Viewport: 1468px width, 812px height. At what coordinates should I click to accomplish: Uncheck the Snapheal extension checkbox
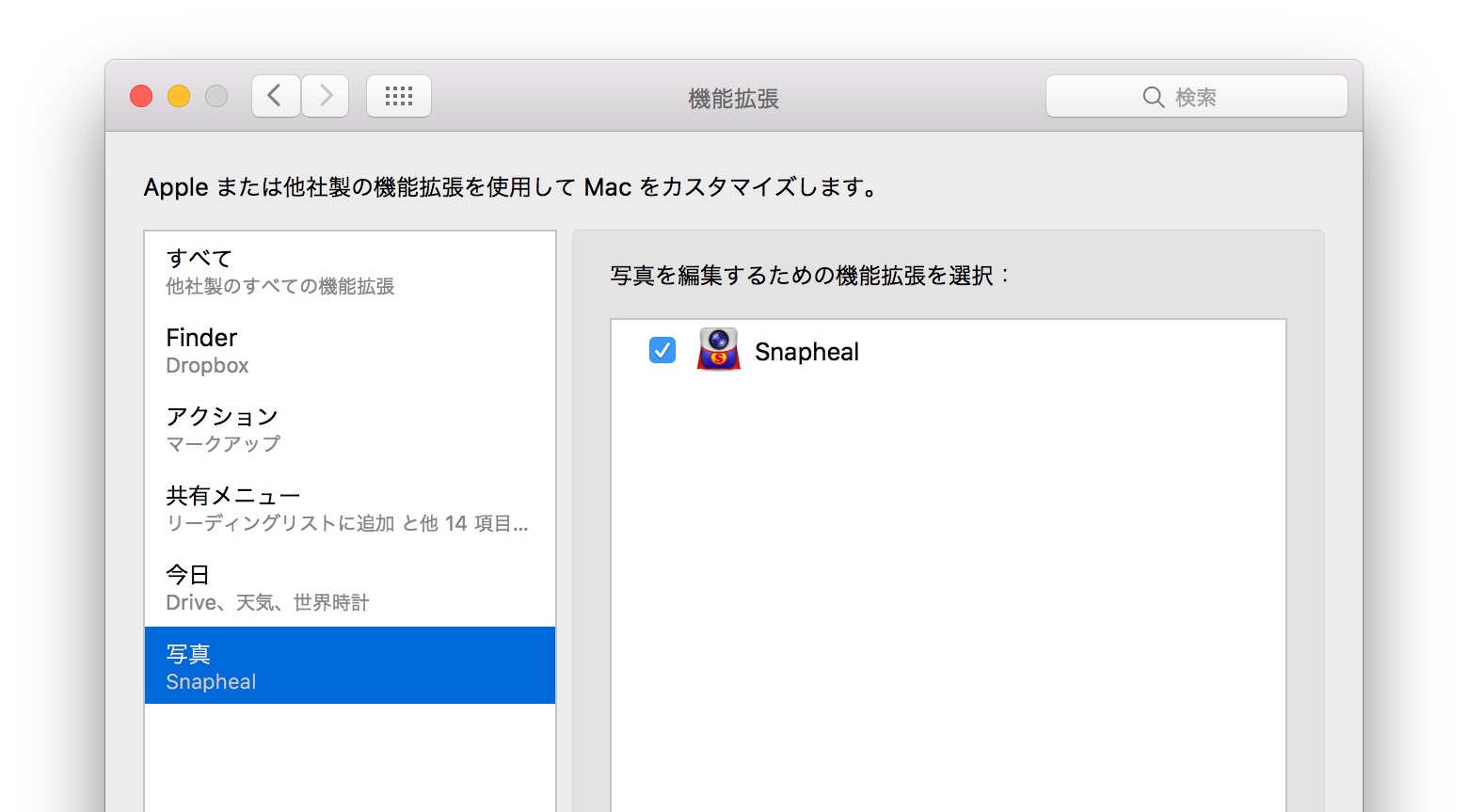click(x=662, y=350)
